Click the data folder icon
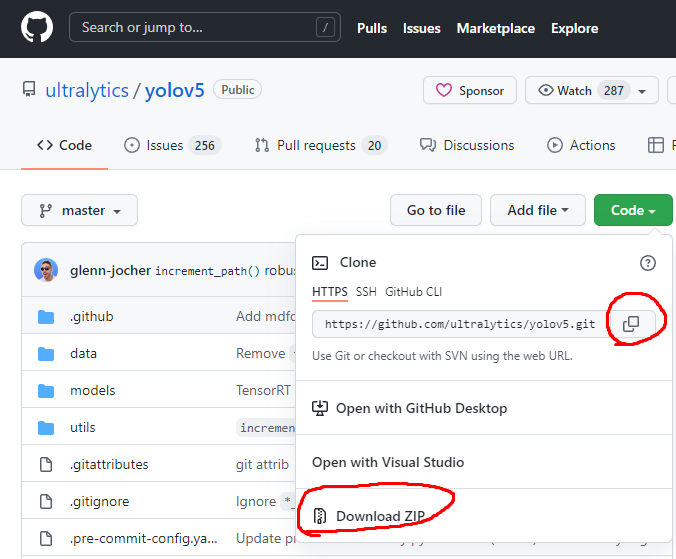Image resolution: width=676 pixels, height=559 pixels. [46, 354]
